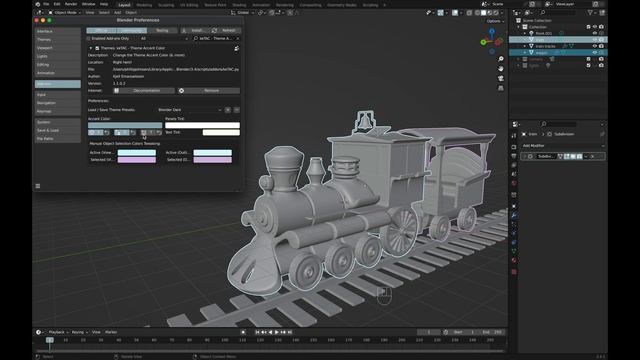Click the Testing add-ons filter button

162,31
